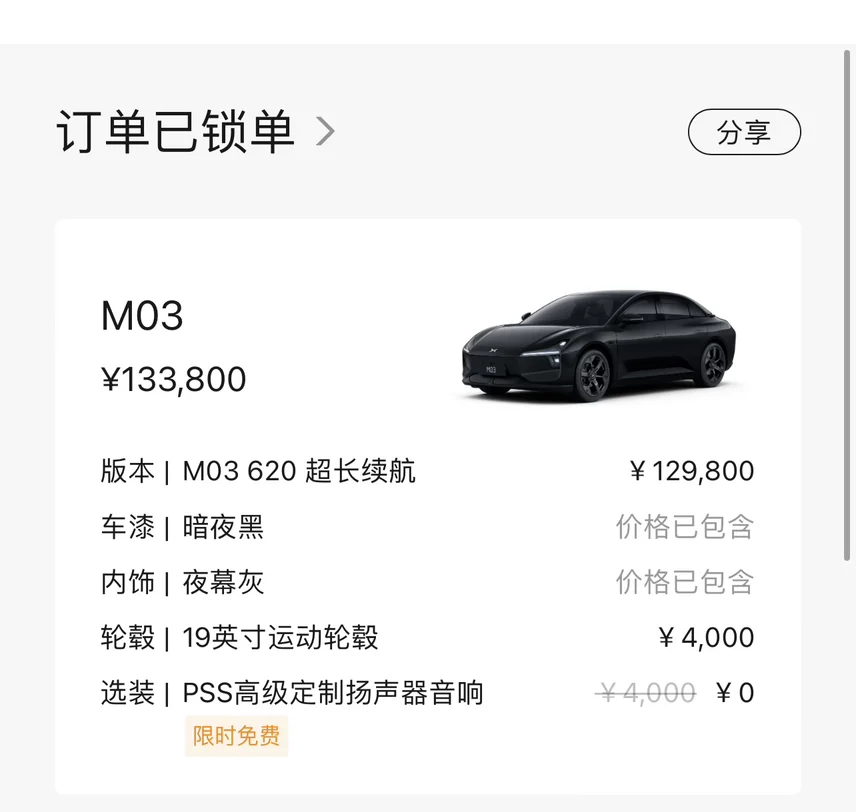
Task: Click the crossed-out ¥4,000 original price
Action: [x=646, y=693]
